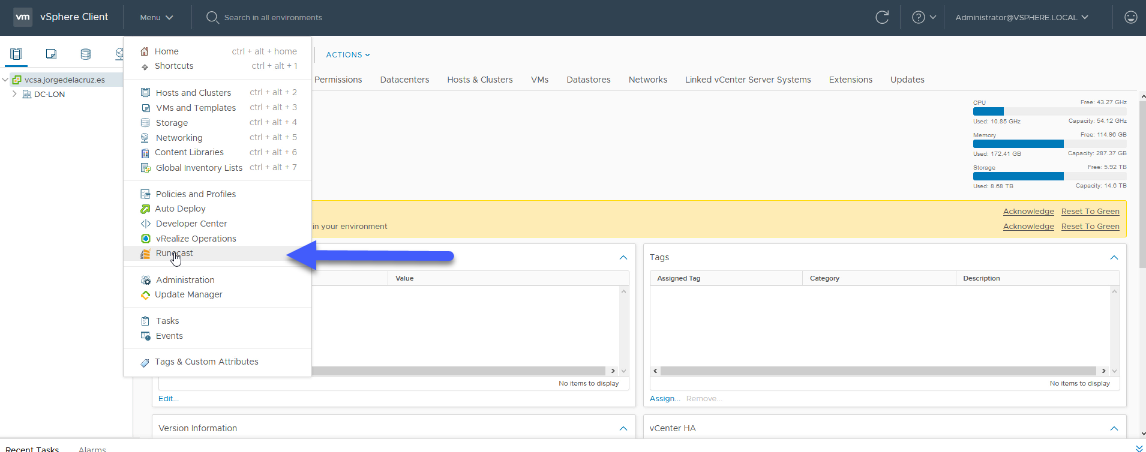This screenshot has height=452, width=1146.
Task: Click Update Manager icon
Action: 145,295
